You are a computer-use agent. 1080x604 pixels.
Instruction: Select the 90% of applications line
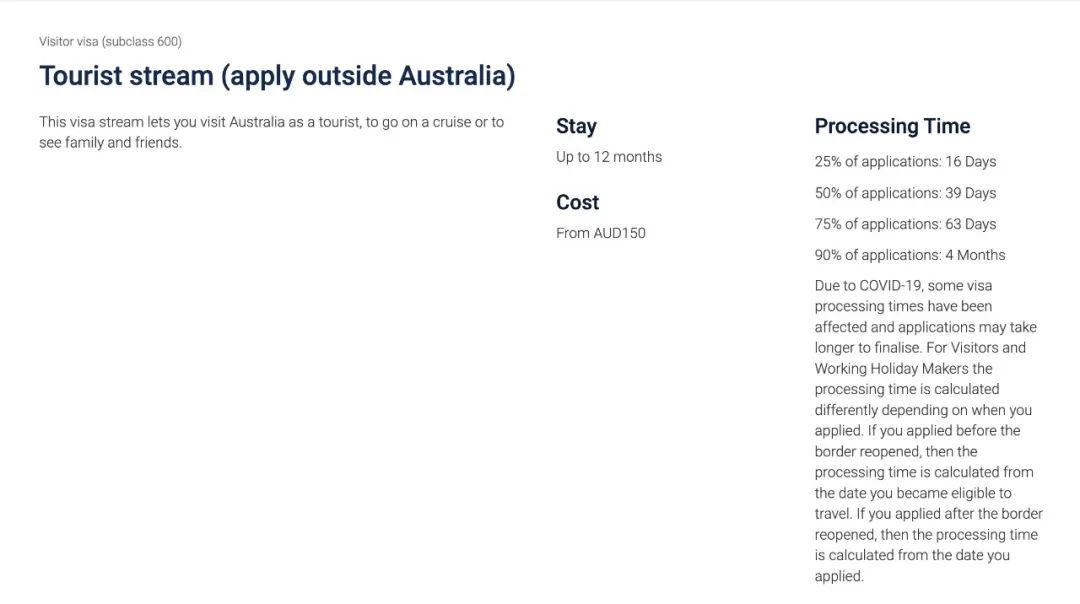pyautogui.click(x=909, y=255)
